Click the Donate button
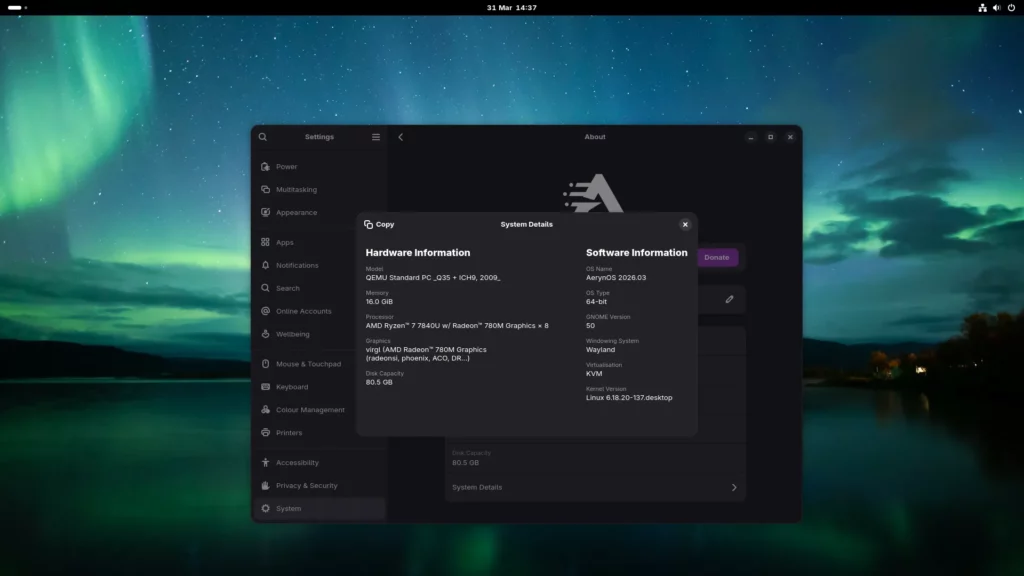1024x576 pixels. pos(716,257)
